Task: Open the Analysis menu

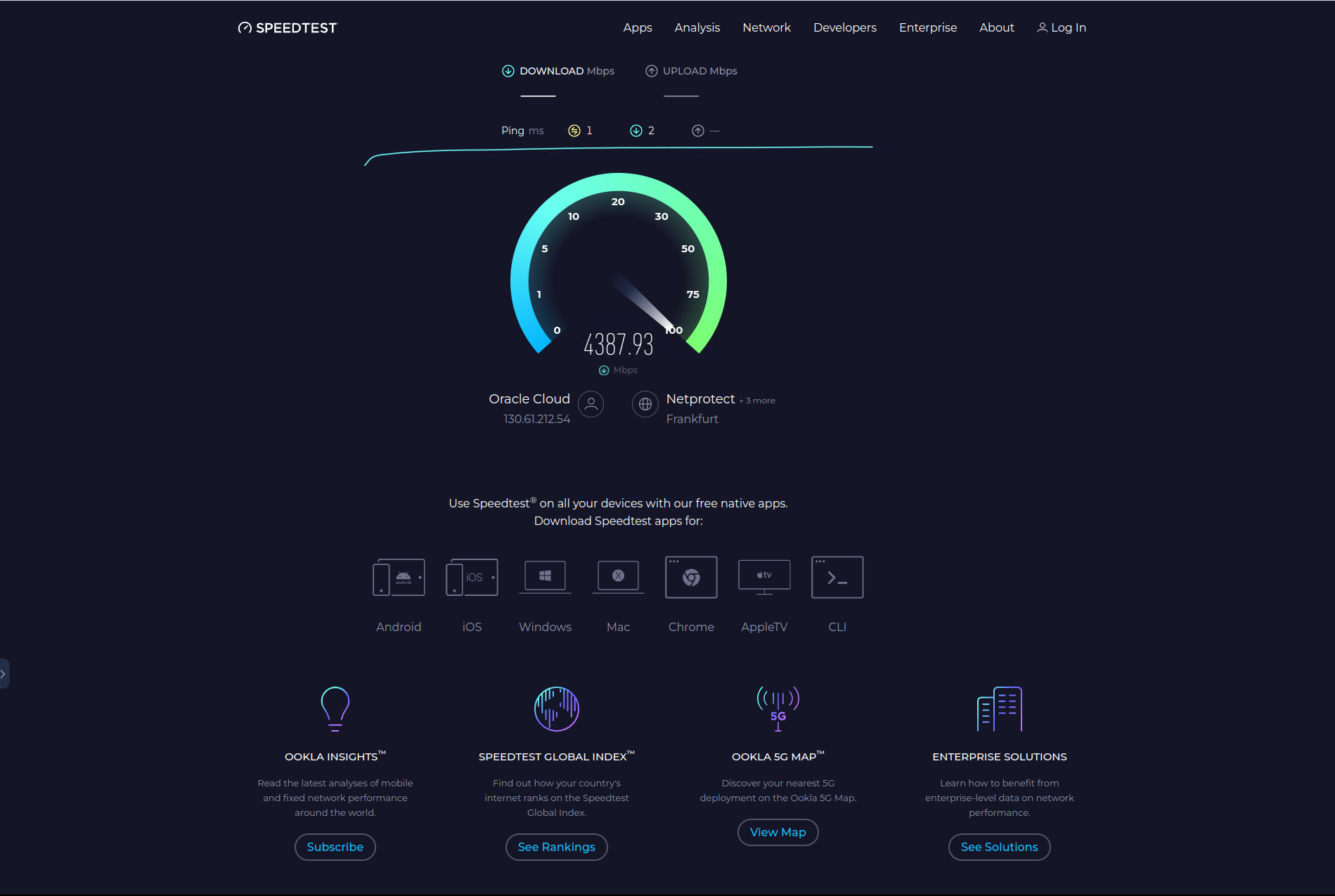Action: click(x=697, y=28)
